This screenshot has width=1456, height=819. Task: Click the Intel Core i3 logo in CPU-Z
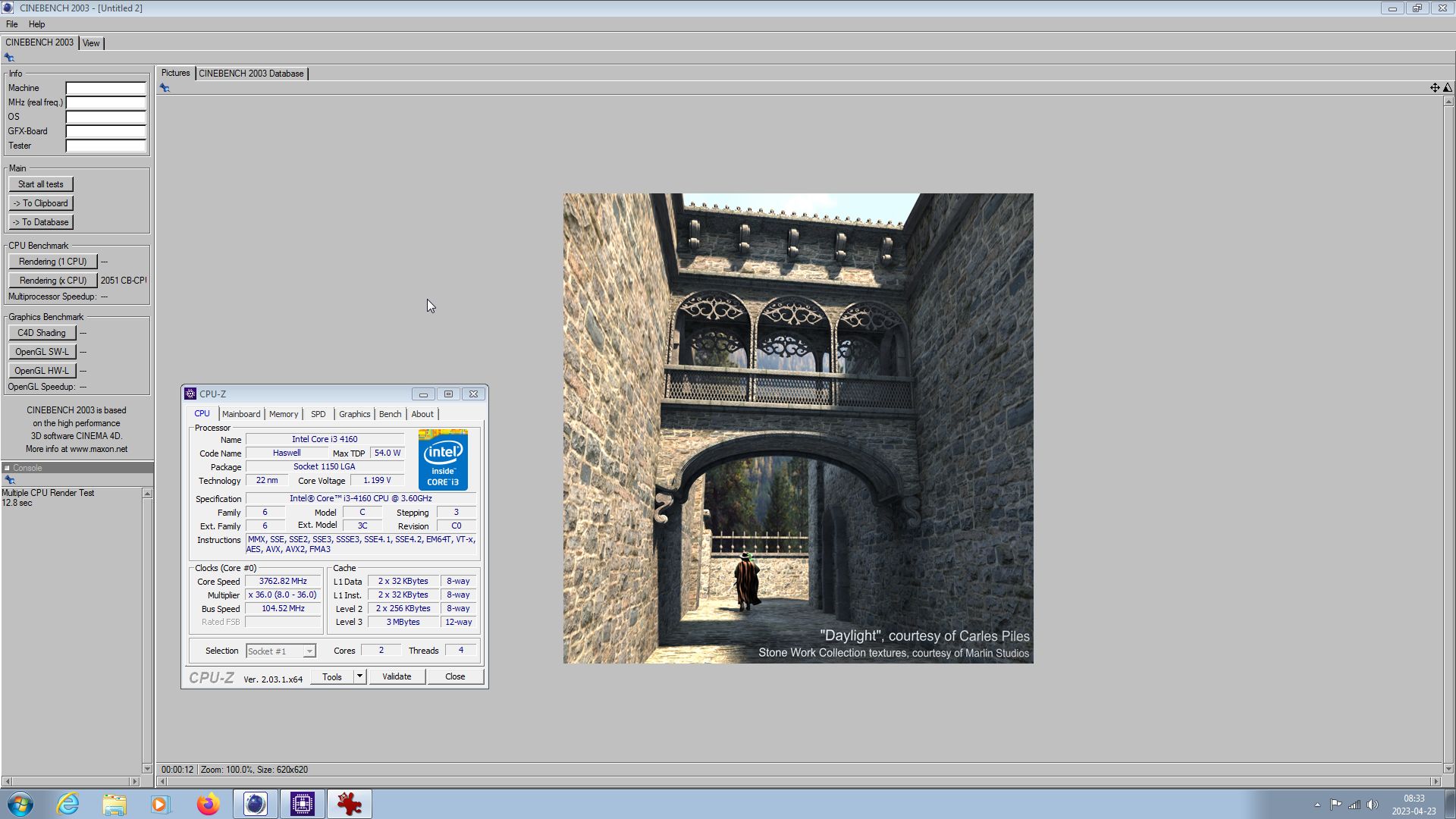tap(443, 460)
